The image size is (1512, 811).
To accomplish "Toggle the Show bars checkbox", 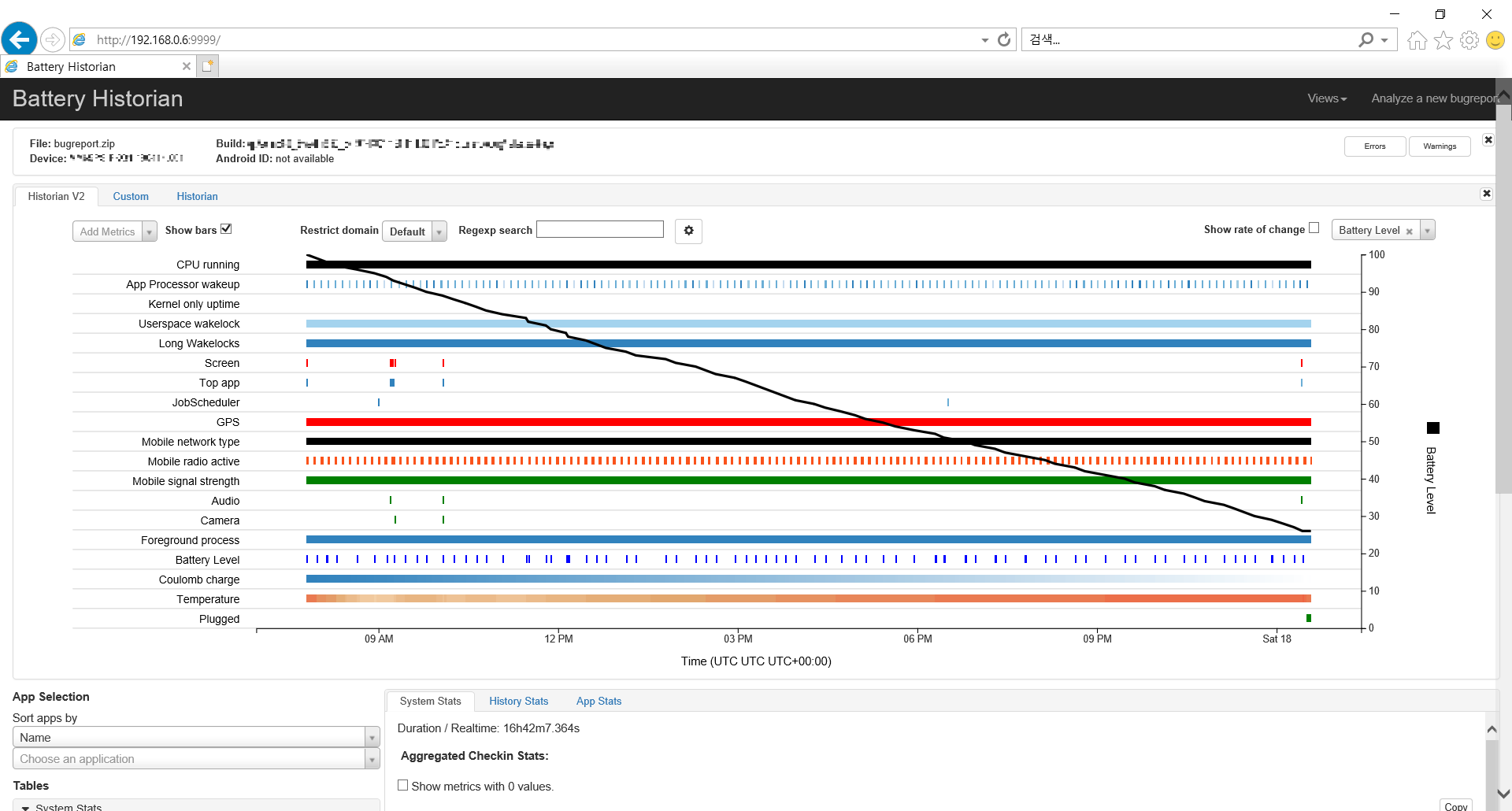I will point(227,229).
